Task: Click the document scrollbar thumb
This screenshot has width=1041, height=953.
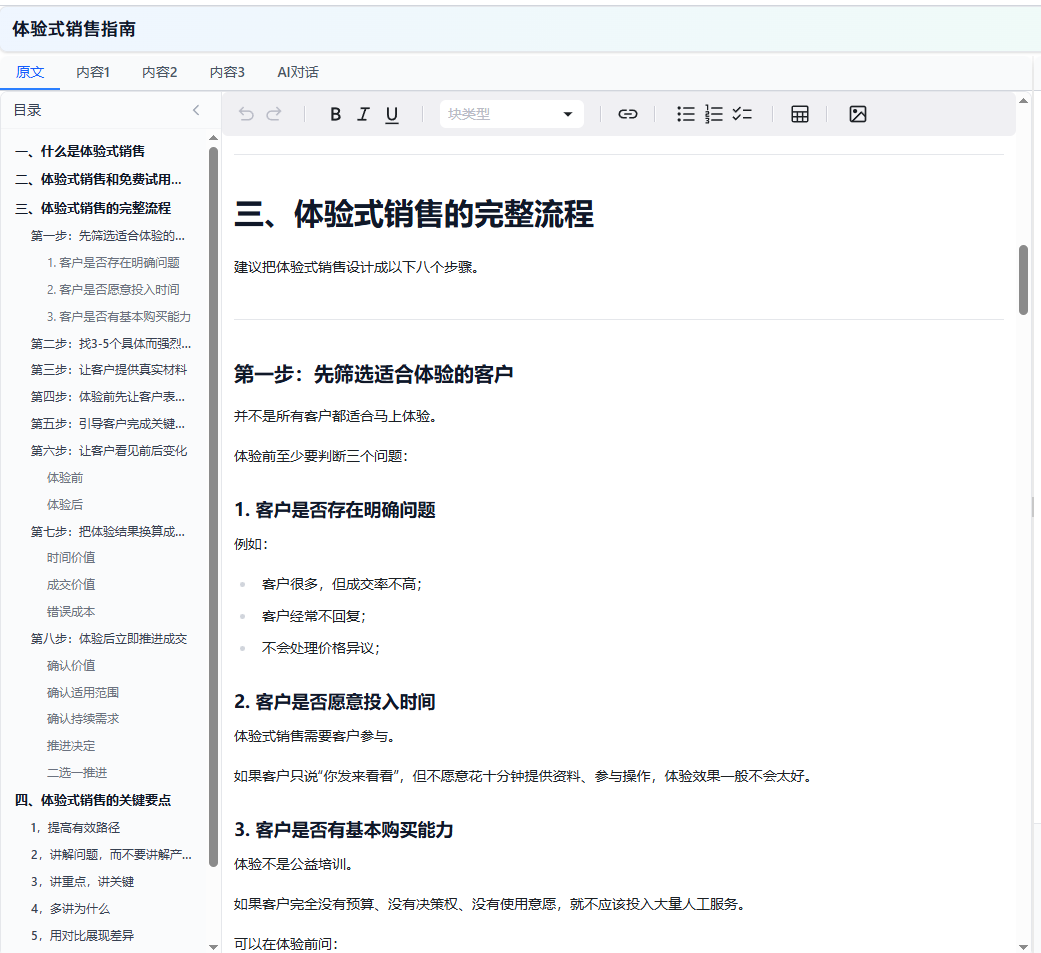Action: (x=1023, y=280)
